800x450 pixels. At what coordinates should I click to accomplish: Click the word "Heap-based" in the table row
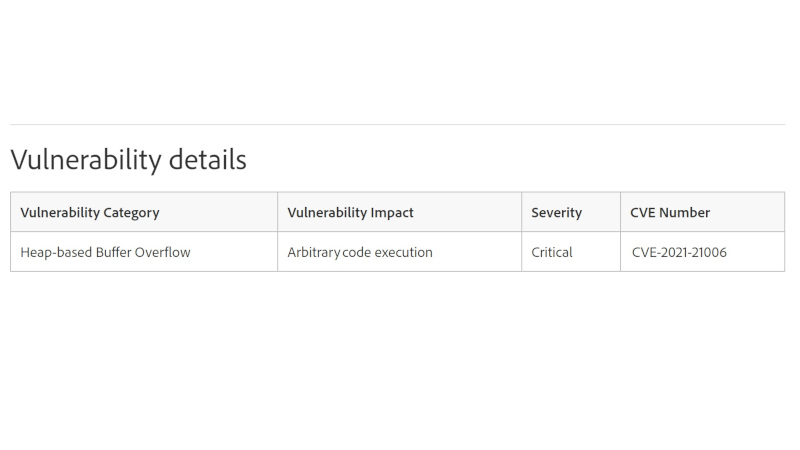coord(56,253)
